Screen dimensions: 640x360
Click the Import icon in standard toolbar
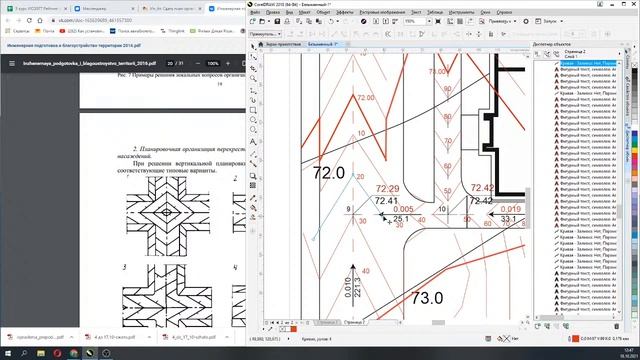376,21
